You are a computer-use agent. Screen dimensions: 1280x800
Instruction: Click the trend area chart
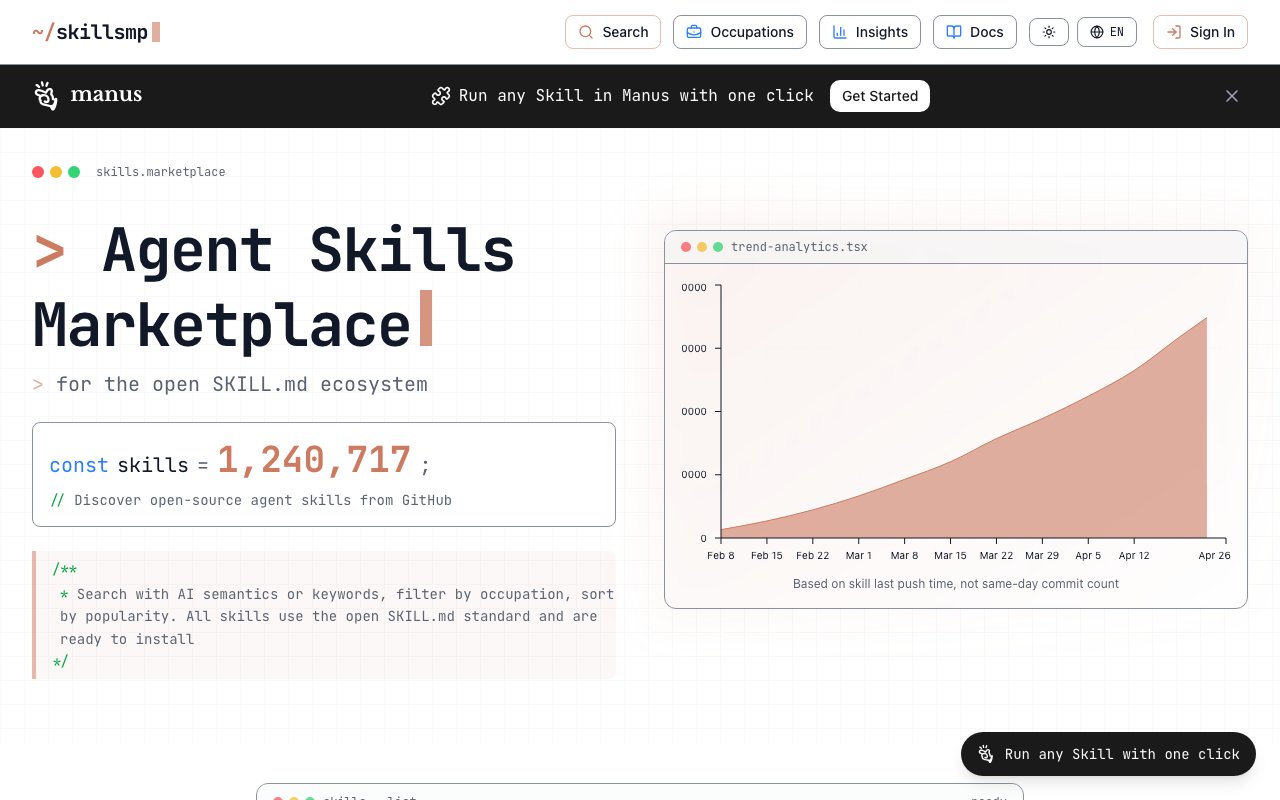pyautogui.click(x=963, y=428)
